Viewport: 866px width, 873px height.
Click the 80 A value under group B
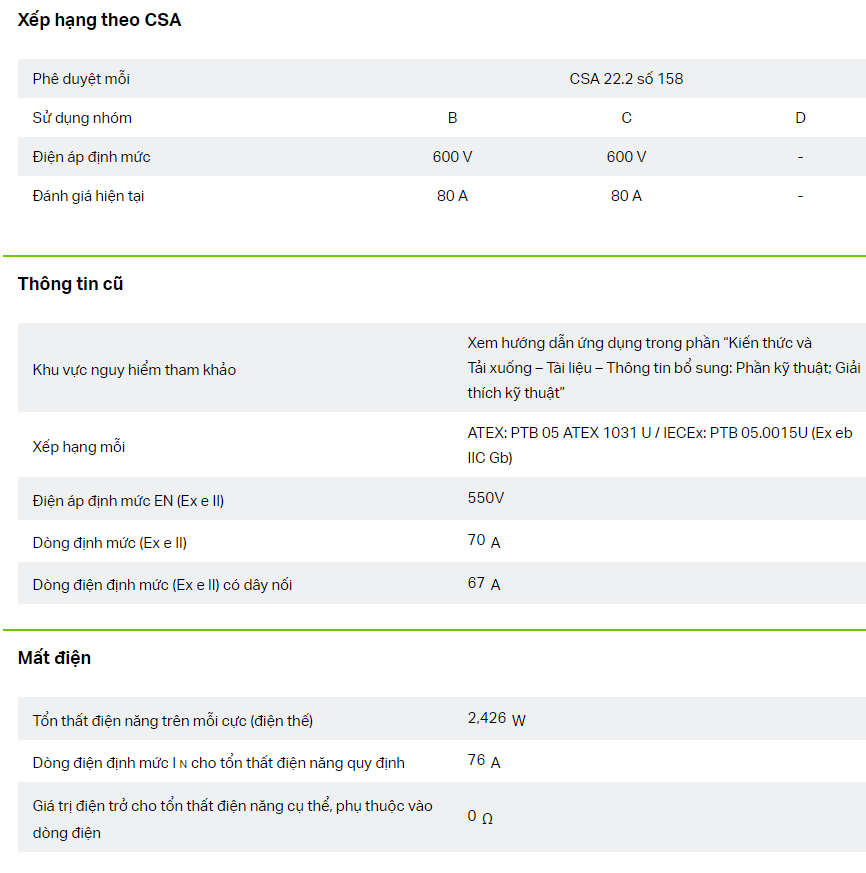click(452, 196)
